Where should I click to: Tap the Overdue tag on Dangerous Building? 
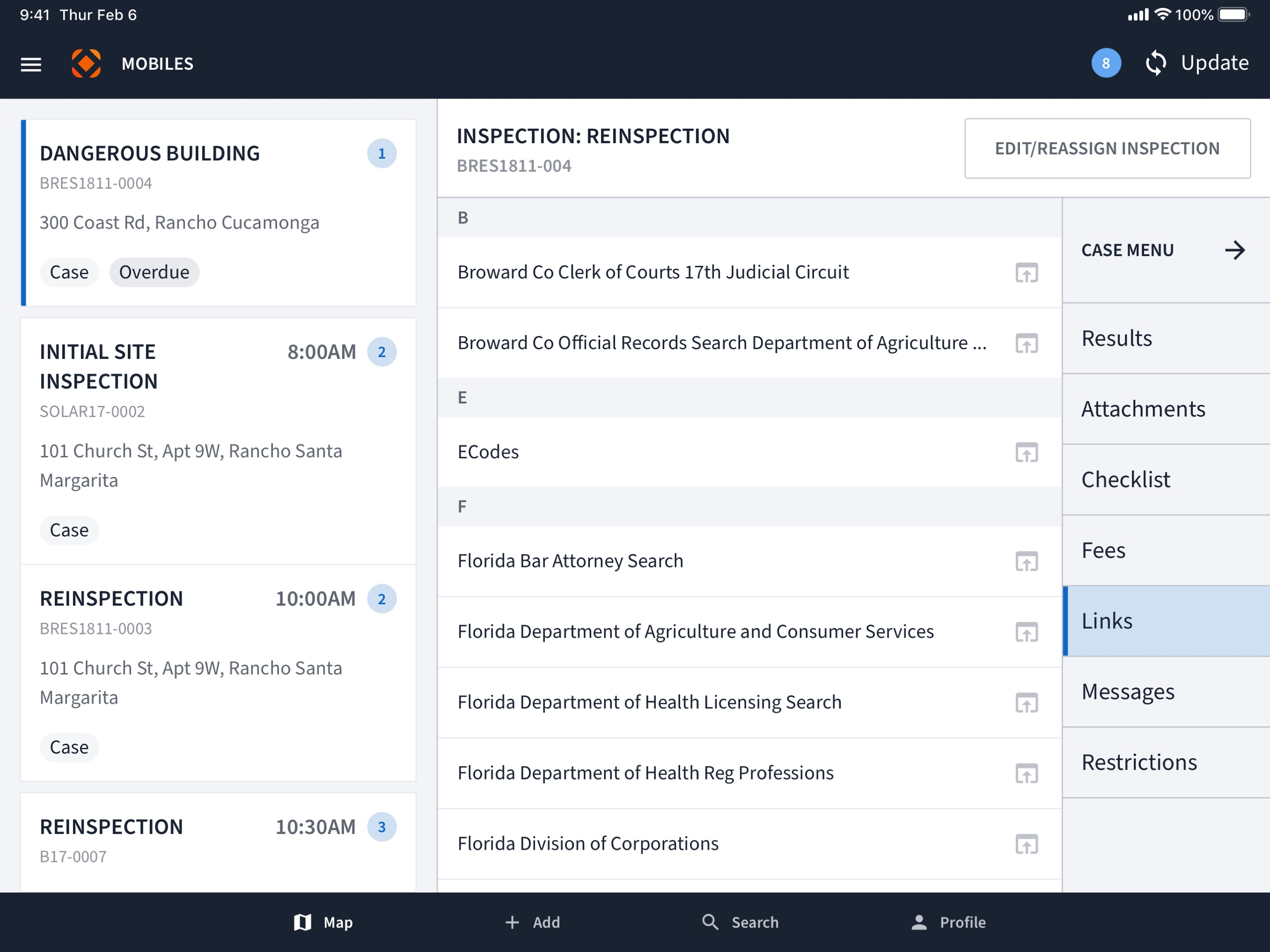154,272
